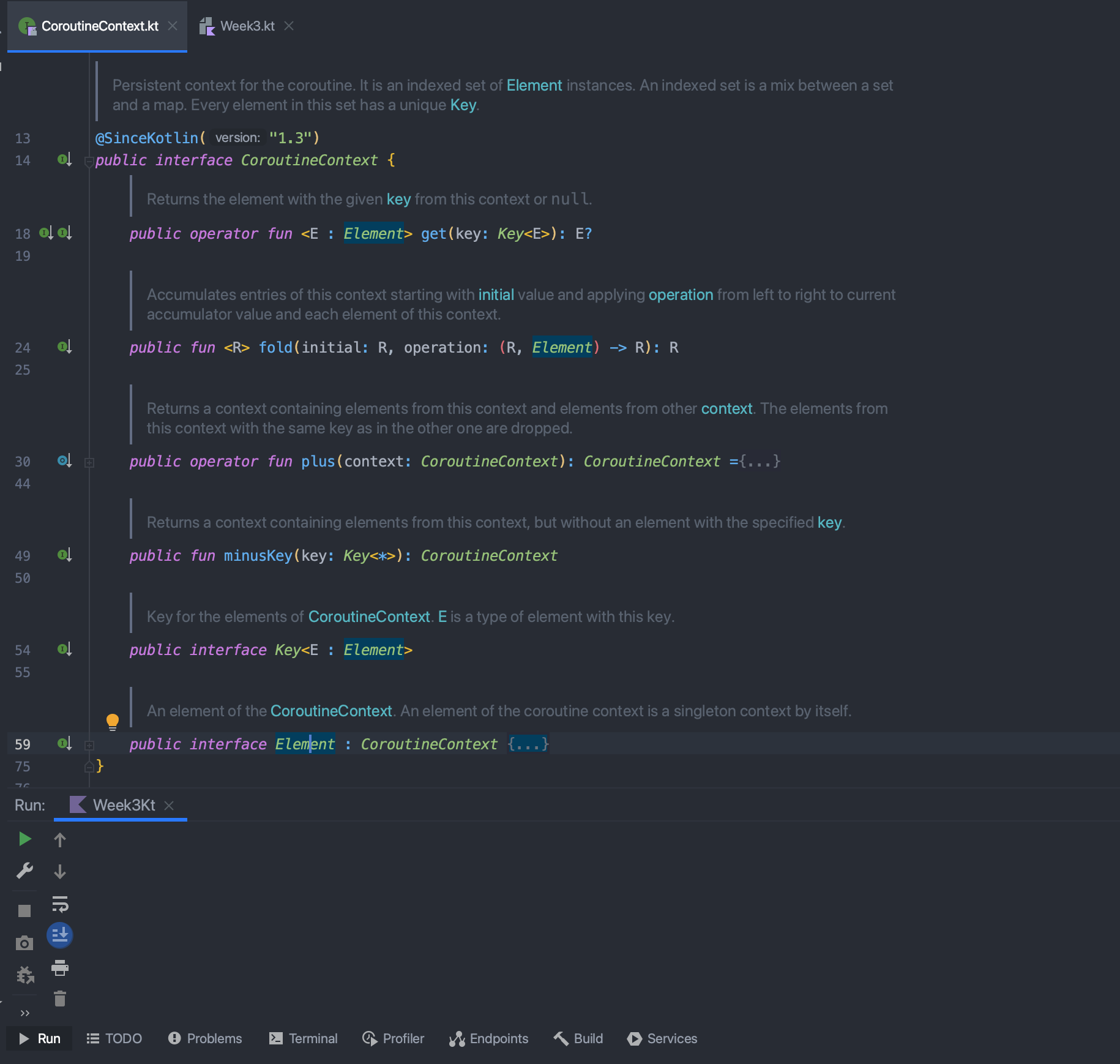Click the fold end marker on line 75

[x=89, y=767]
